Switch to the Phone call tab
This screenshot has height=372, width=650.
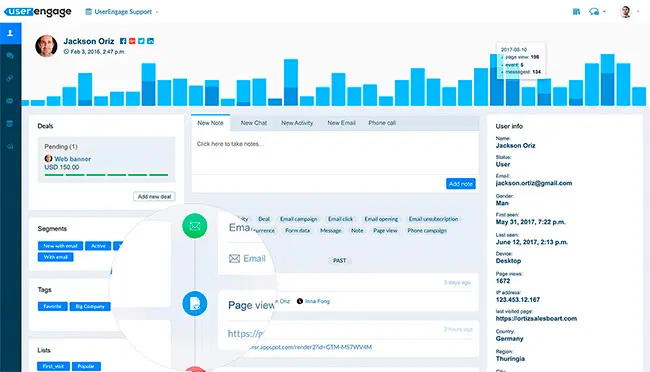[382, 123]
